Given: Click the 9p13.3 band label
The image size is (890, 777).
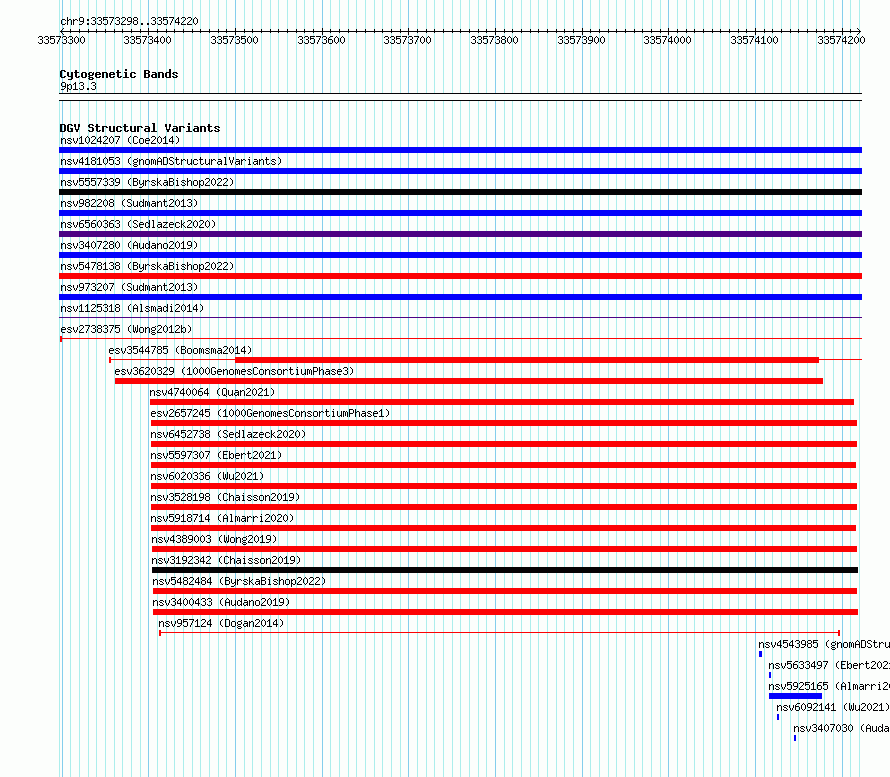Looking at the screenshot, I should click(x=78, y=86).
